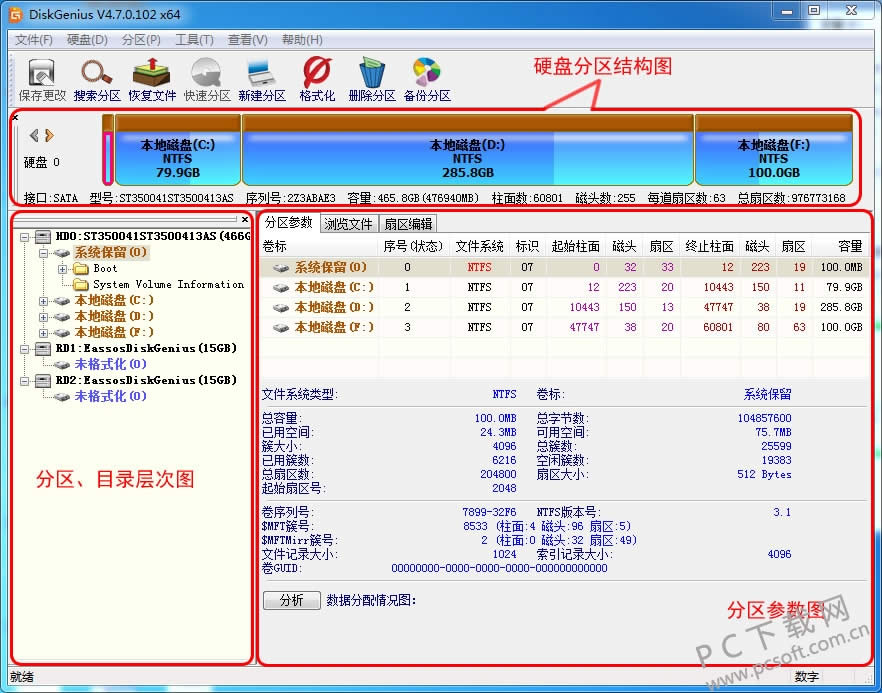Click the DiskGenius title bar app icon
This screenshot has width=882, height=693.
click(16, 14)
